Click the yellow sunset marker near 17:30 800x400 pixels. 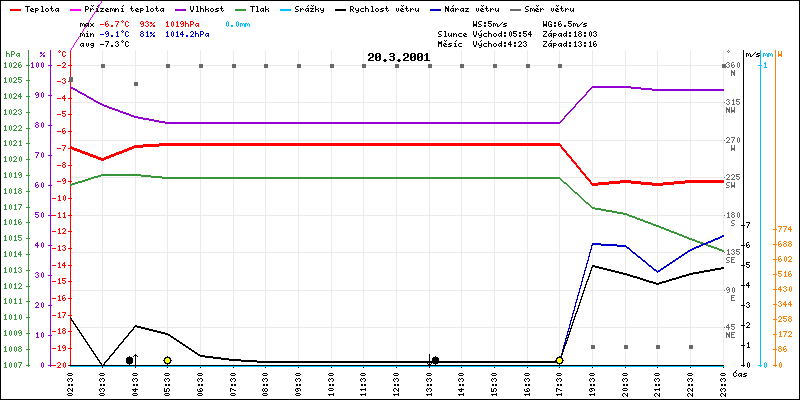[559, 360]
